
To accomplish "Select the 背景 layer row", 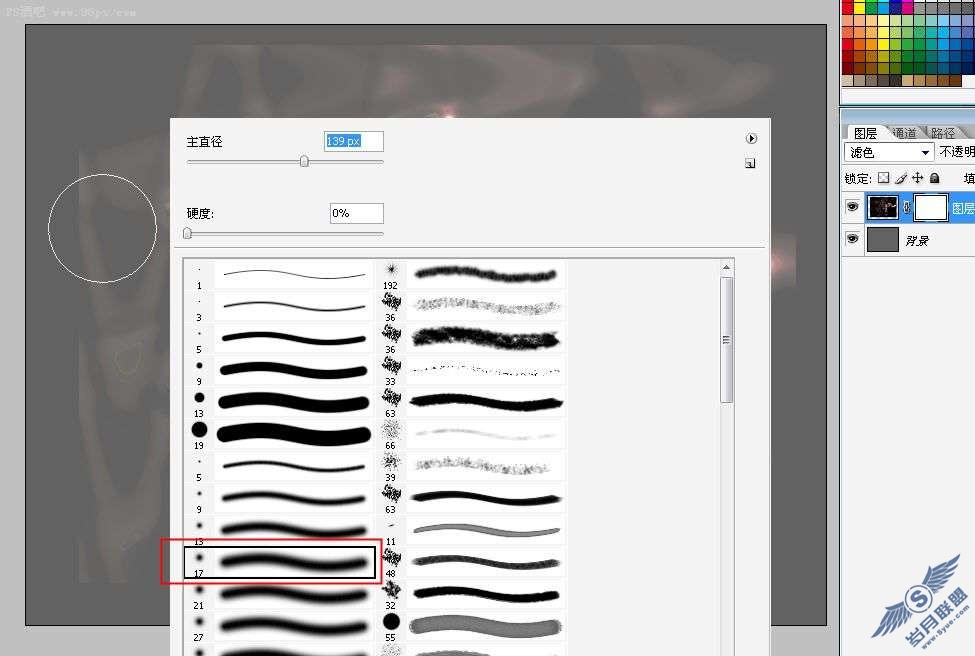I will (908, 239).
